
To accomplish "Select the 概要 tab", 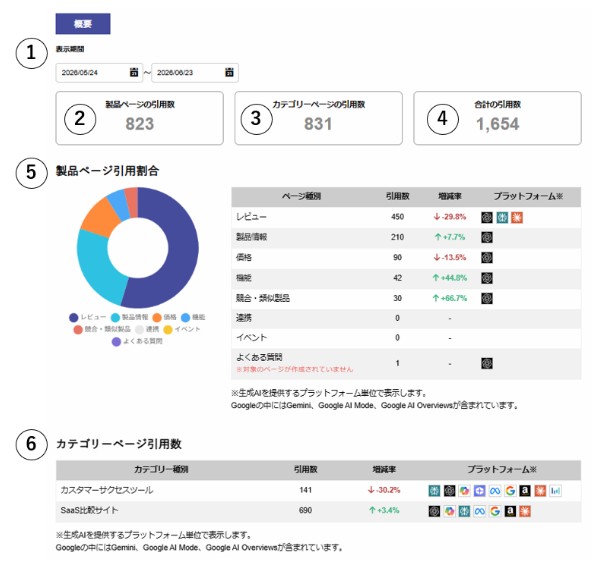I will pyautogui.click(x=83, y=24).
